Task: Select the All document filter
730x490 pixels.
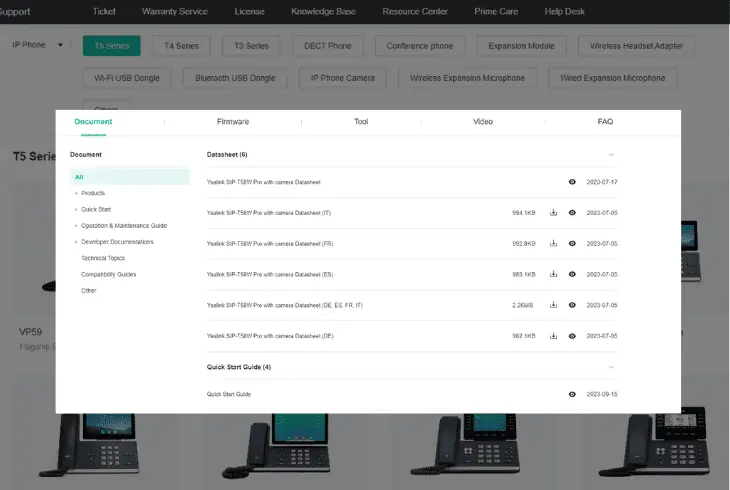Action: pyautogui.click(x=130, y=177)
